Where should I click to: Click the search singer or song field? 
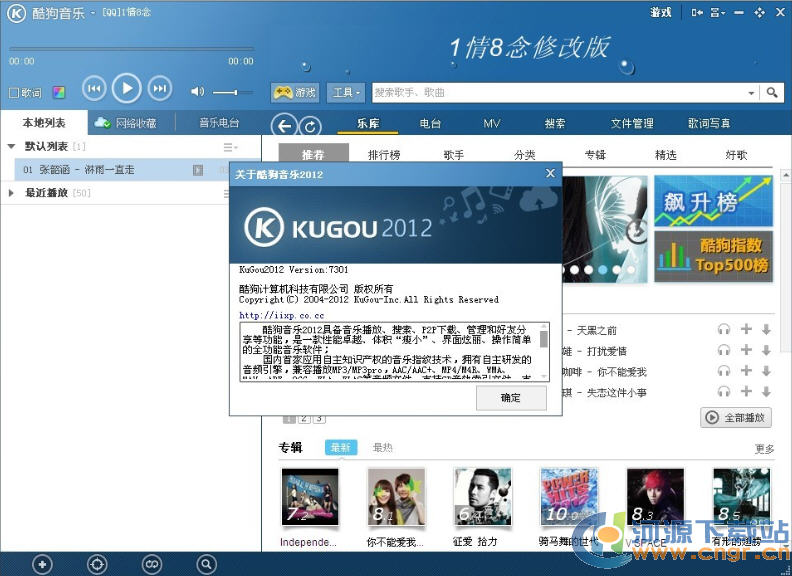click(560, 93)
